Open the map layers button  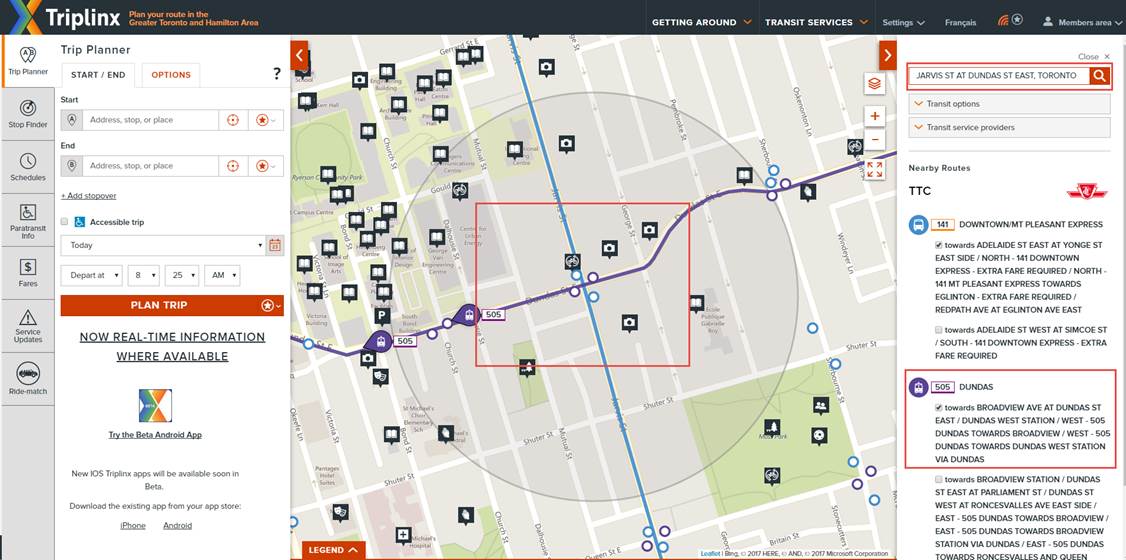coord(875,84)
